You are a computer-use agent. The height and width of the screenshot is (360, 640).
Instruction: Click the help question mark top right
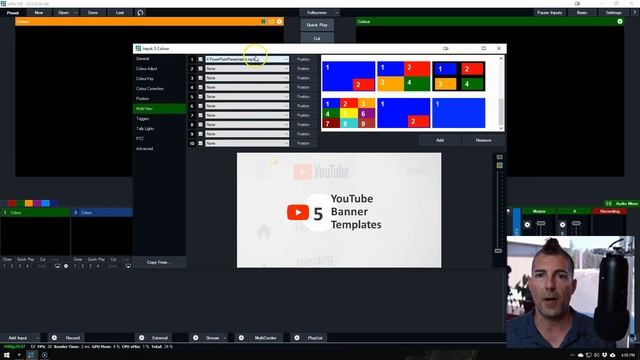click(635, 13)
